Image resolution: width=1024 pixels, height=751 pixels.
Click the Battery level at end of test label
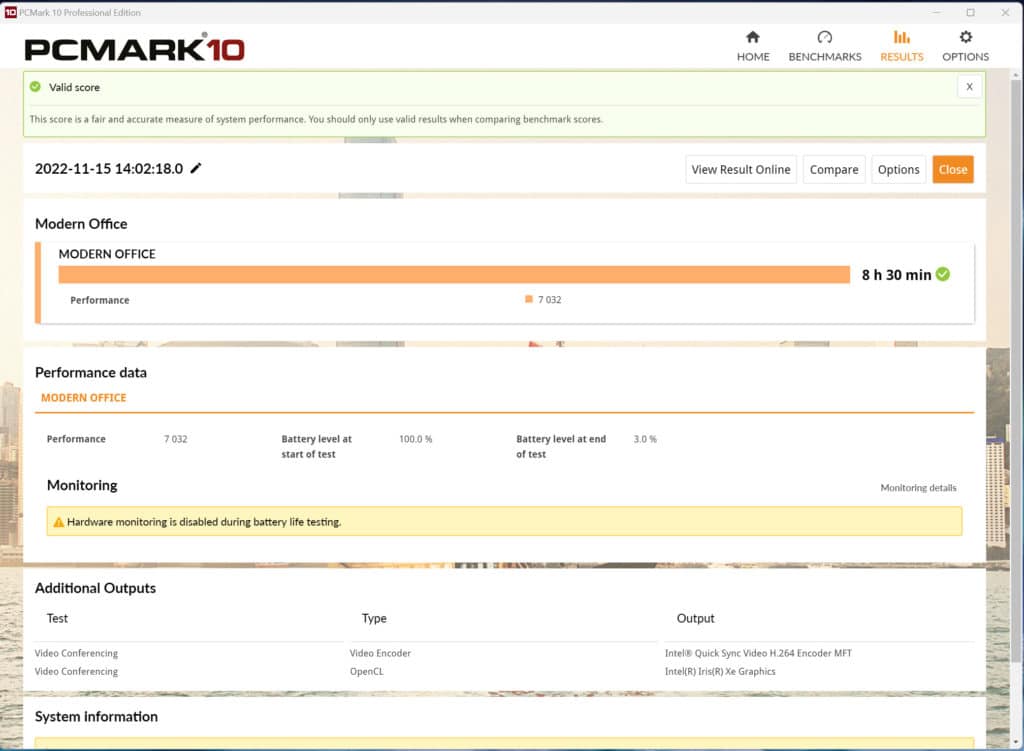point(561,447)
